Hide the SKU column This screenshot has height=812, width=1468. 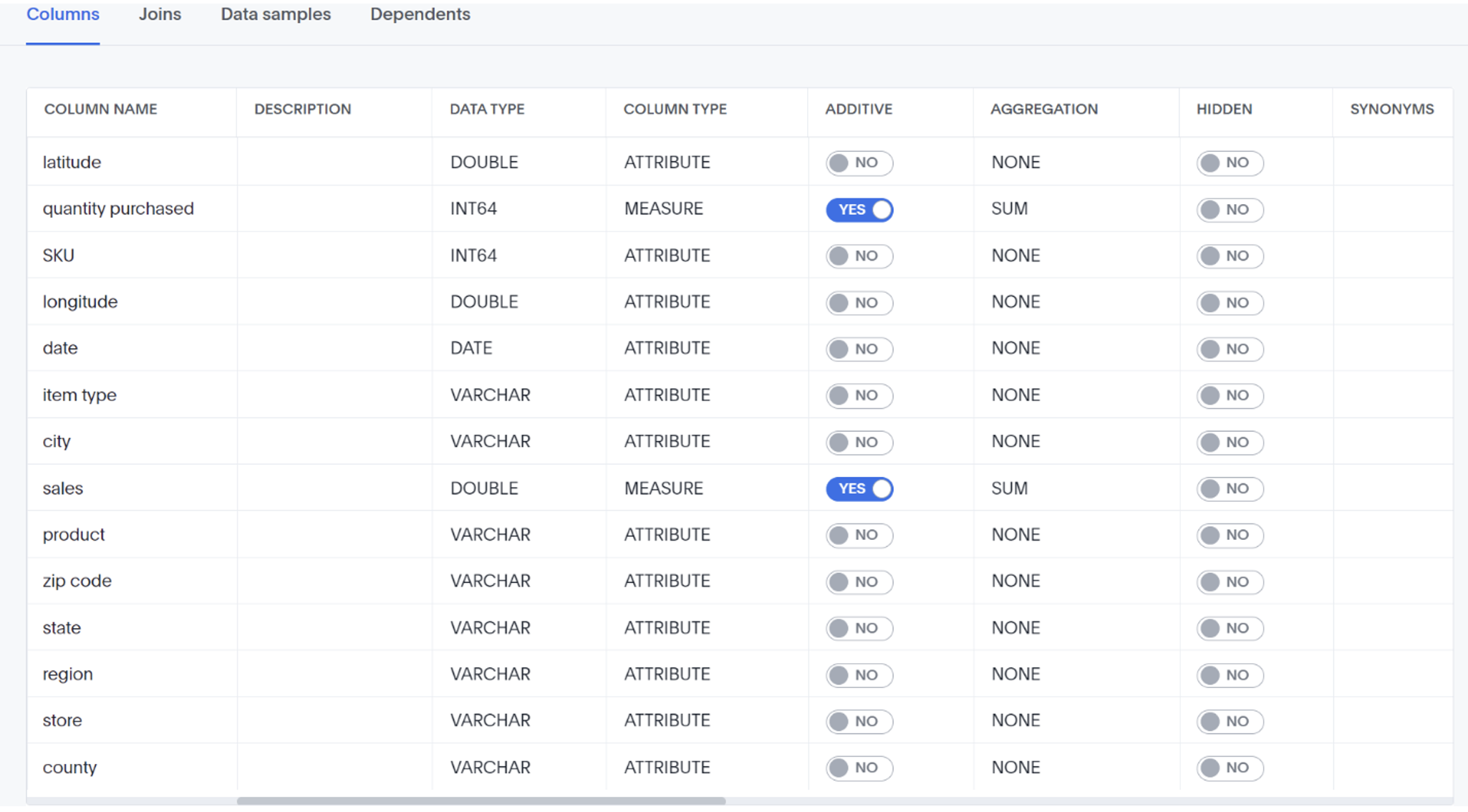pyautogui.click(x=1230, y=256)
